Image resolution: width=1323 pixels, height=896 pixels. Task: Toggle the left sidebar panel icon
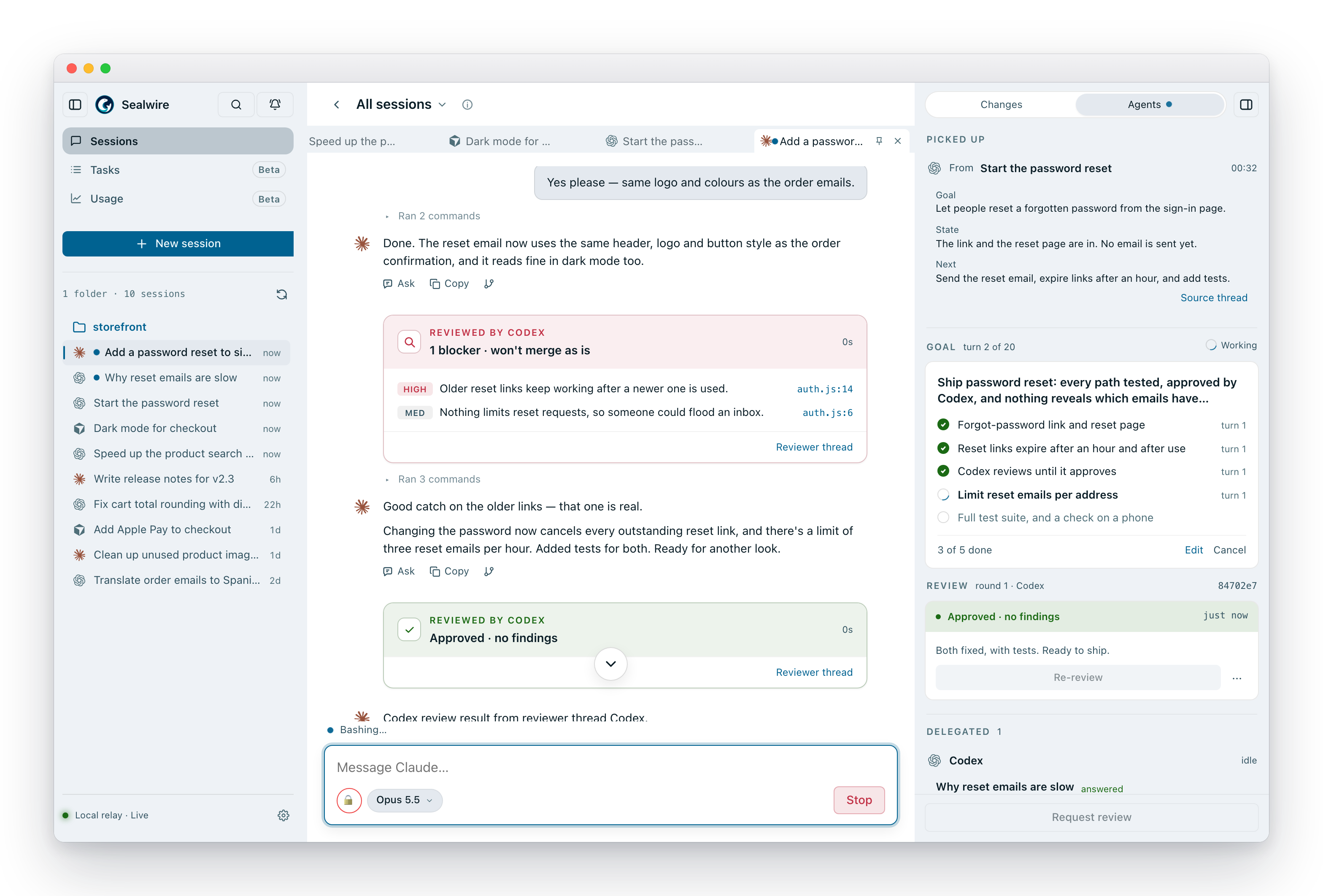coord(75,105)
